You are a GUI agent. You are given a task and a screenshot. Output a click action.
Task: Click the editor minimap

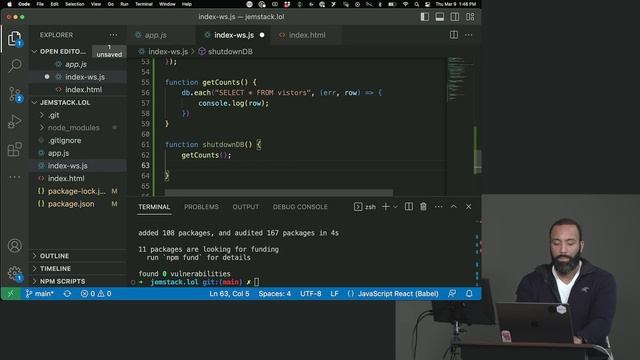coord(461,80)
